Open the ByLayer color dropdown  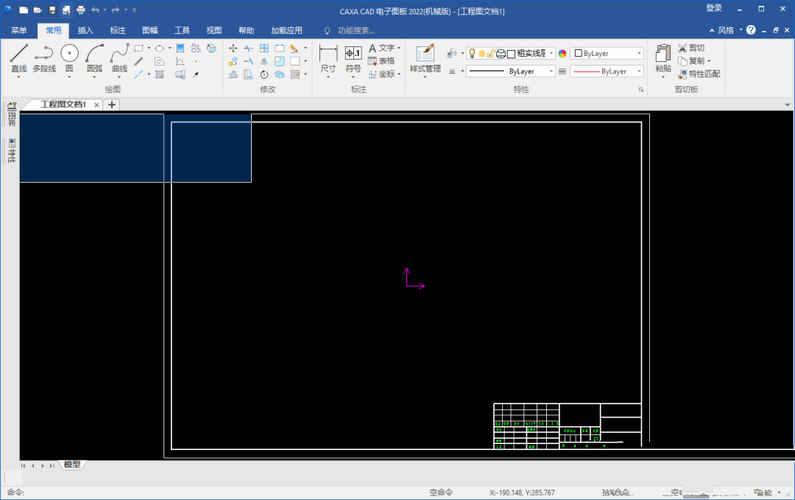pos(607,53)
